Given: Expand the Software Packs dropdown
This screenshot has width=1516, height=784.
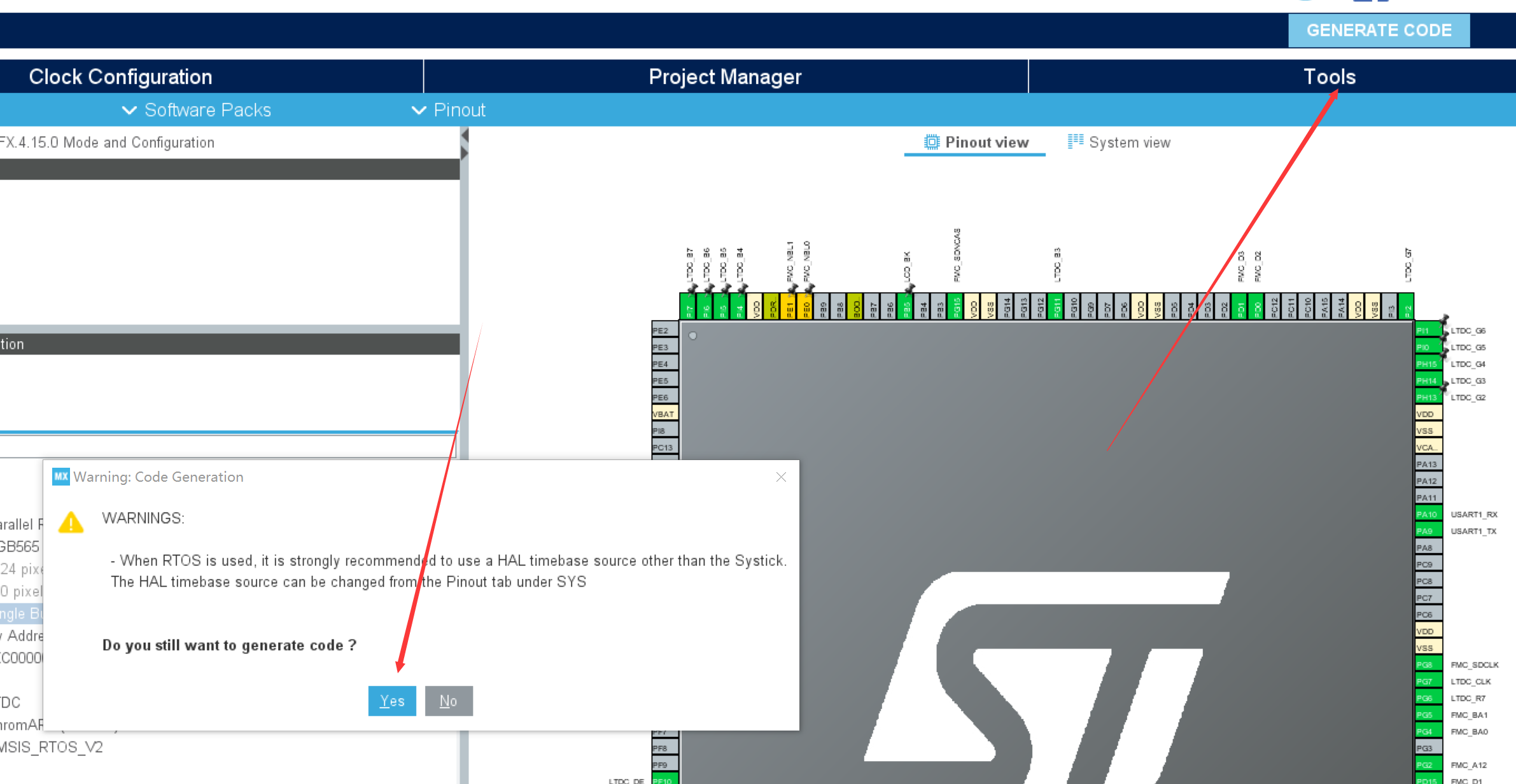Looking at the screenshot, I should point(197,110).
